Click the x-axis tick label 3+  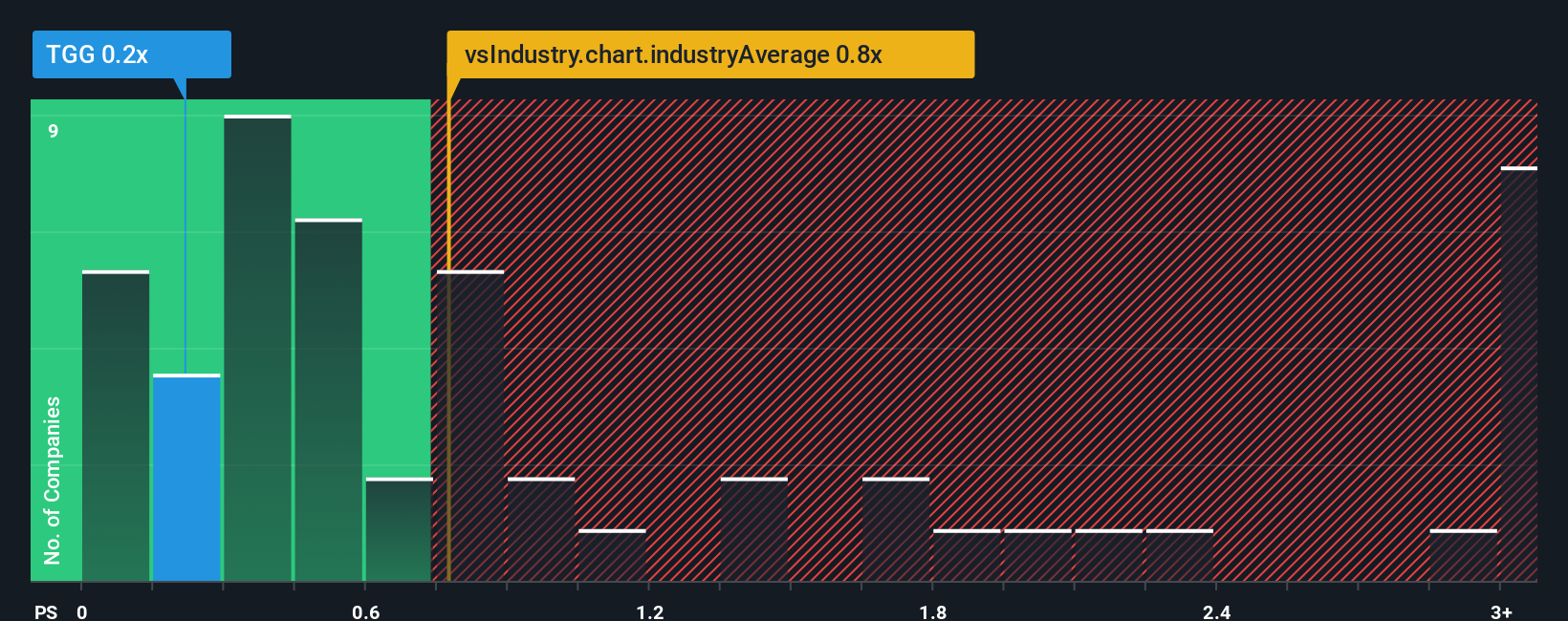pos(1501,611)
